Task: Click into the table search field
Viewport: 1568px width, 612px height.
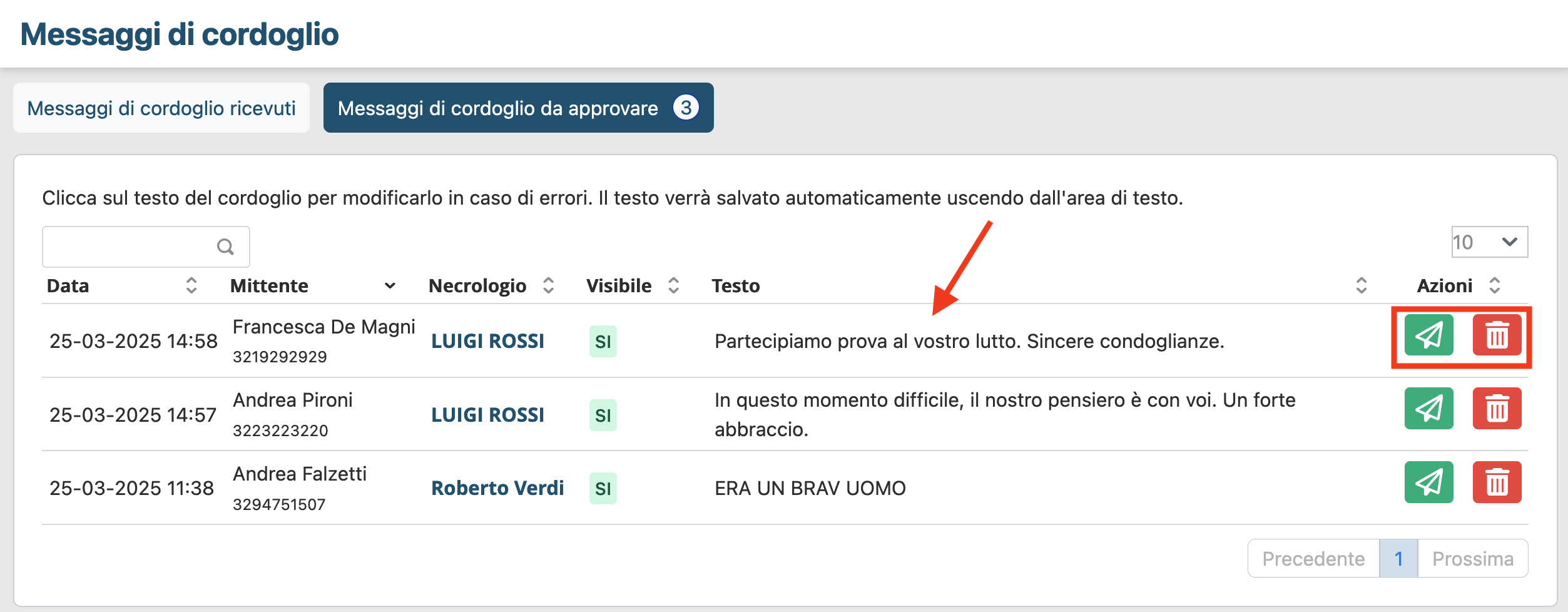Action: pos(128,247)
